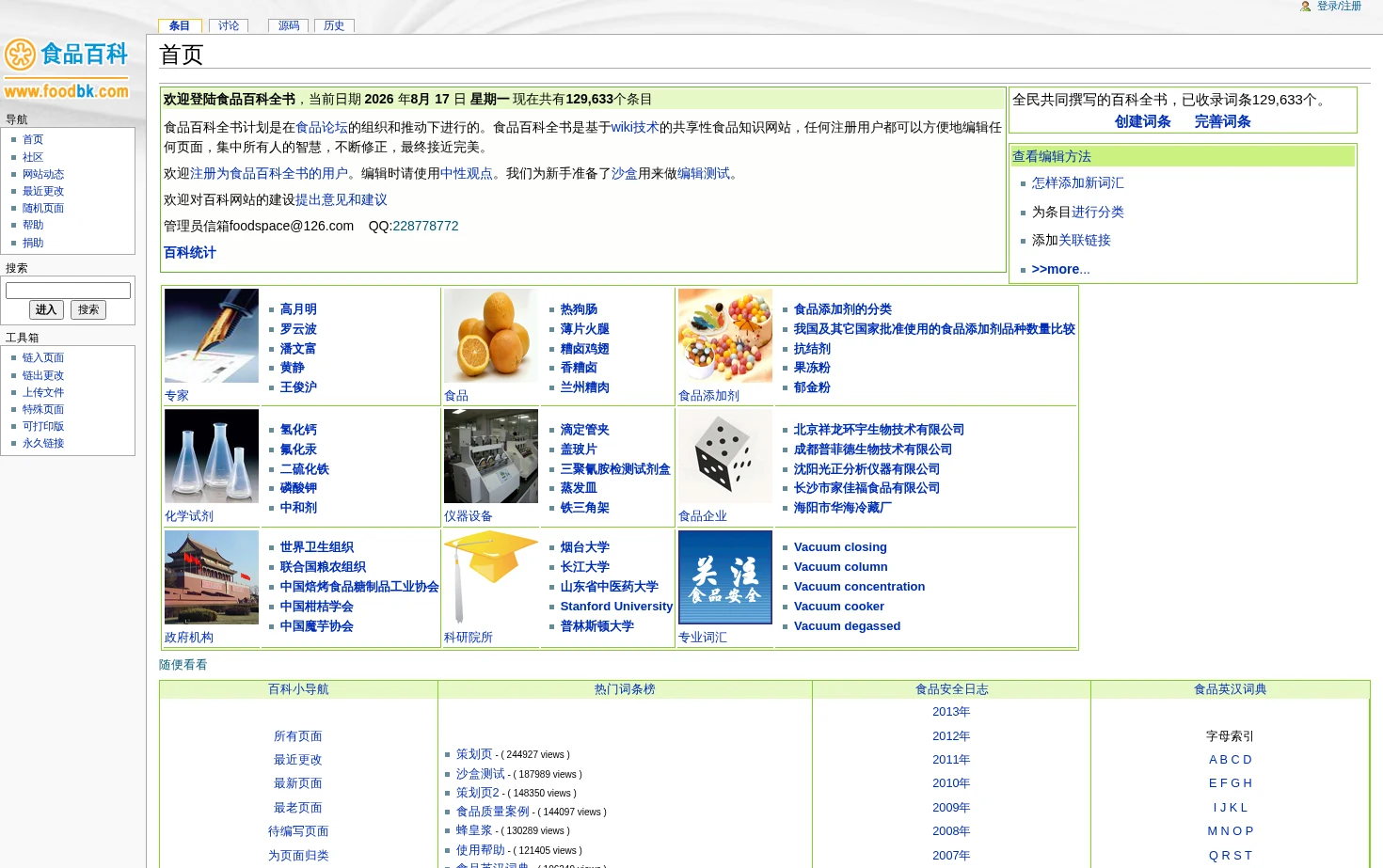This screenshot has width=1383, height=868.
Task: Click the >>more... link
Action: coord(1060,269)
